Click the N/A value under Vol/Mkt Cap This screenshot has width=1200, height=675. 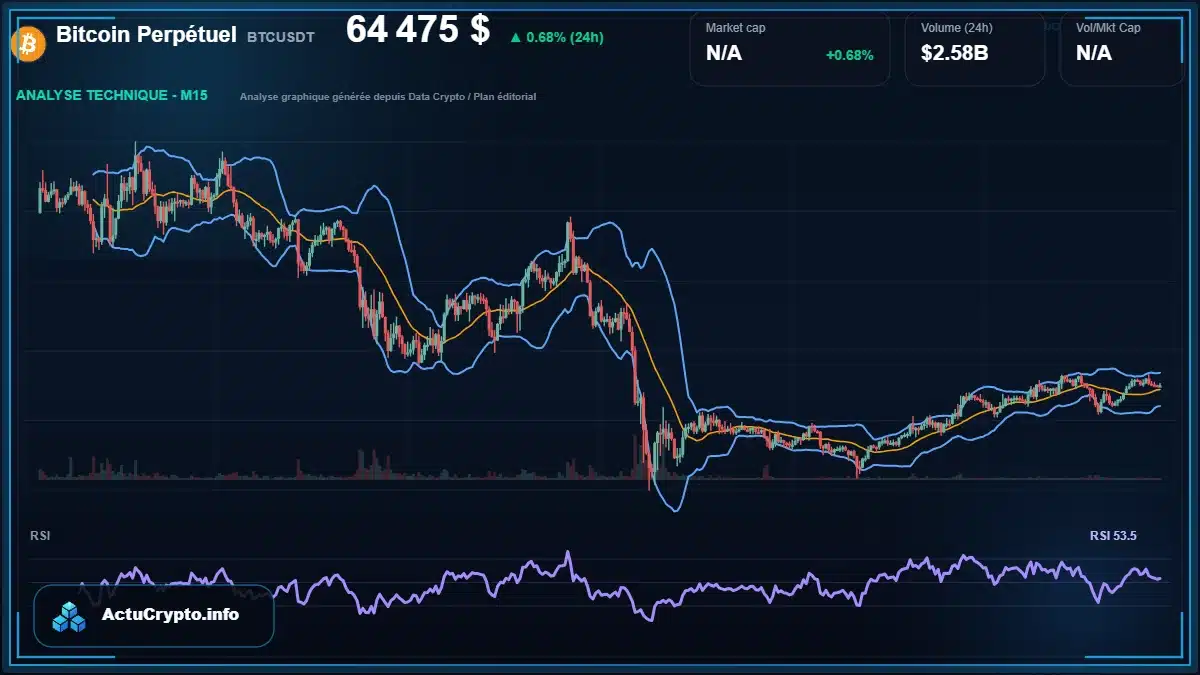(1094, 54)
